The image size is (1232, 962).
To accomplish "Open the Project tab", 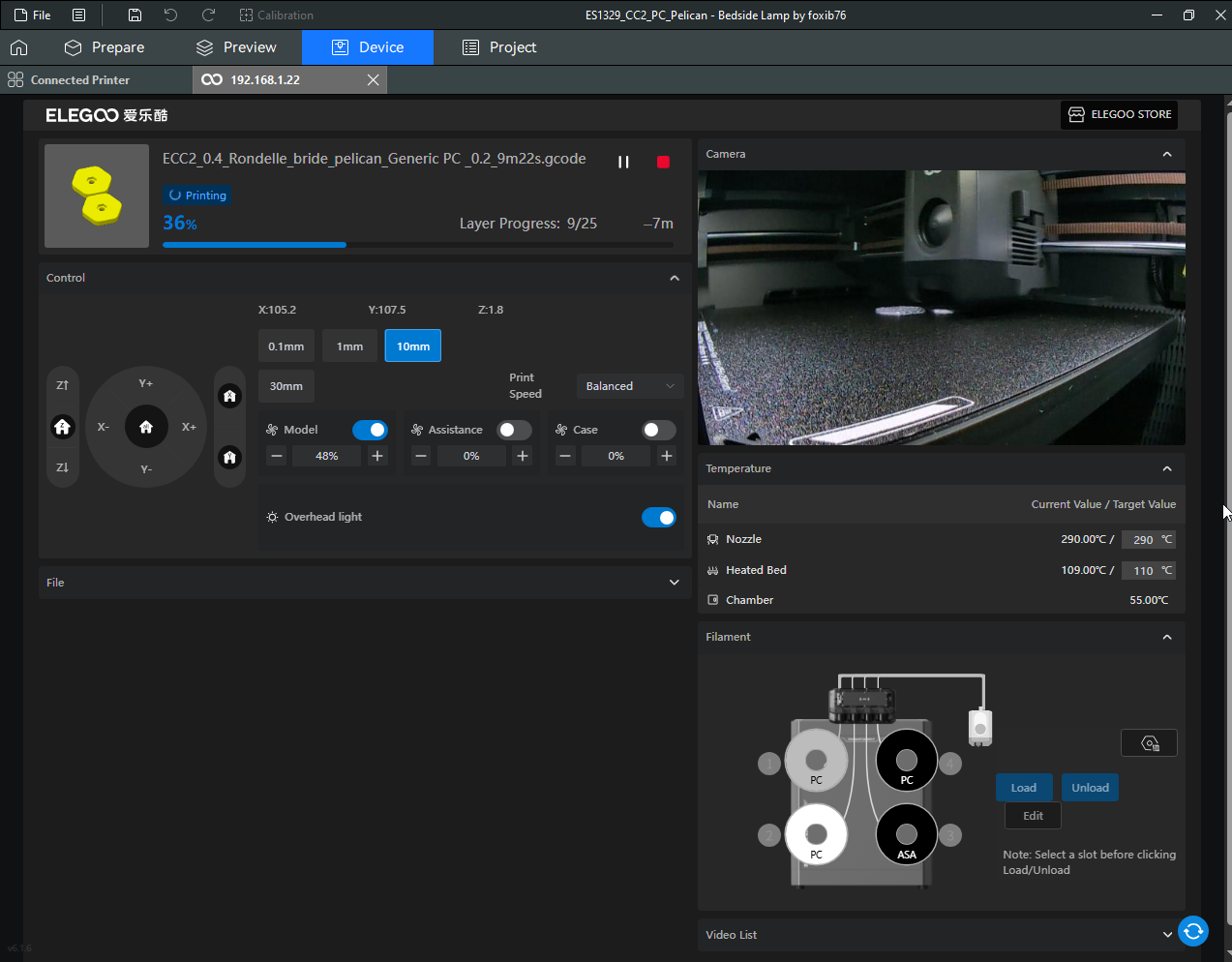I will tap(499, 47).
